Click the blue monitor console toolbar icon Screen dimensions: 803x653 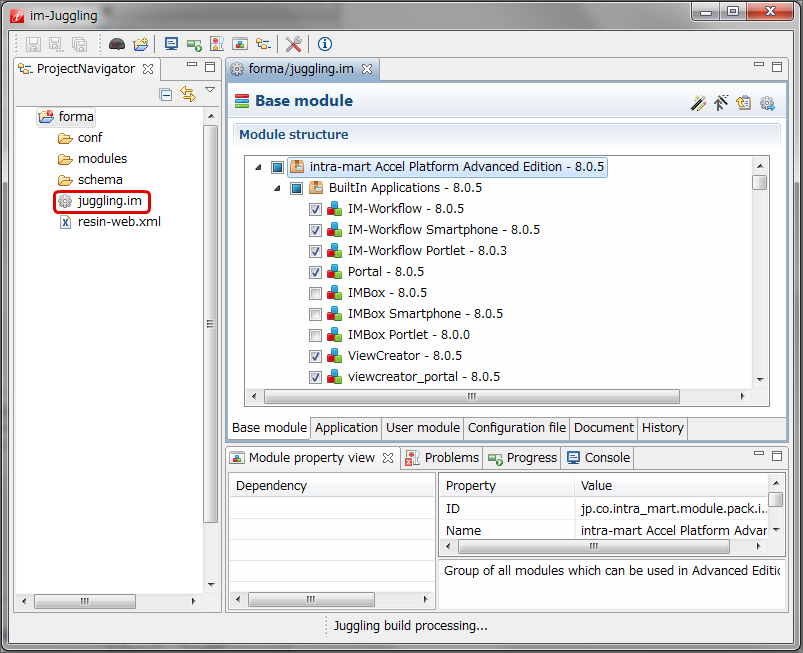point(172,45)
